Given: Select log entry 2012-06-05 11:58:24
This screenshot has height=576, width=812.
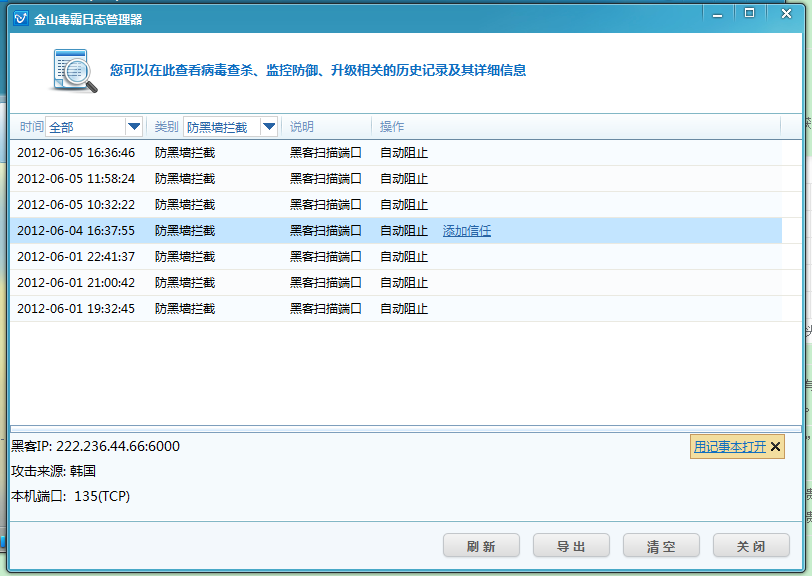Looking at the screenshot, I should pos(396,179).
